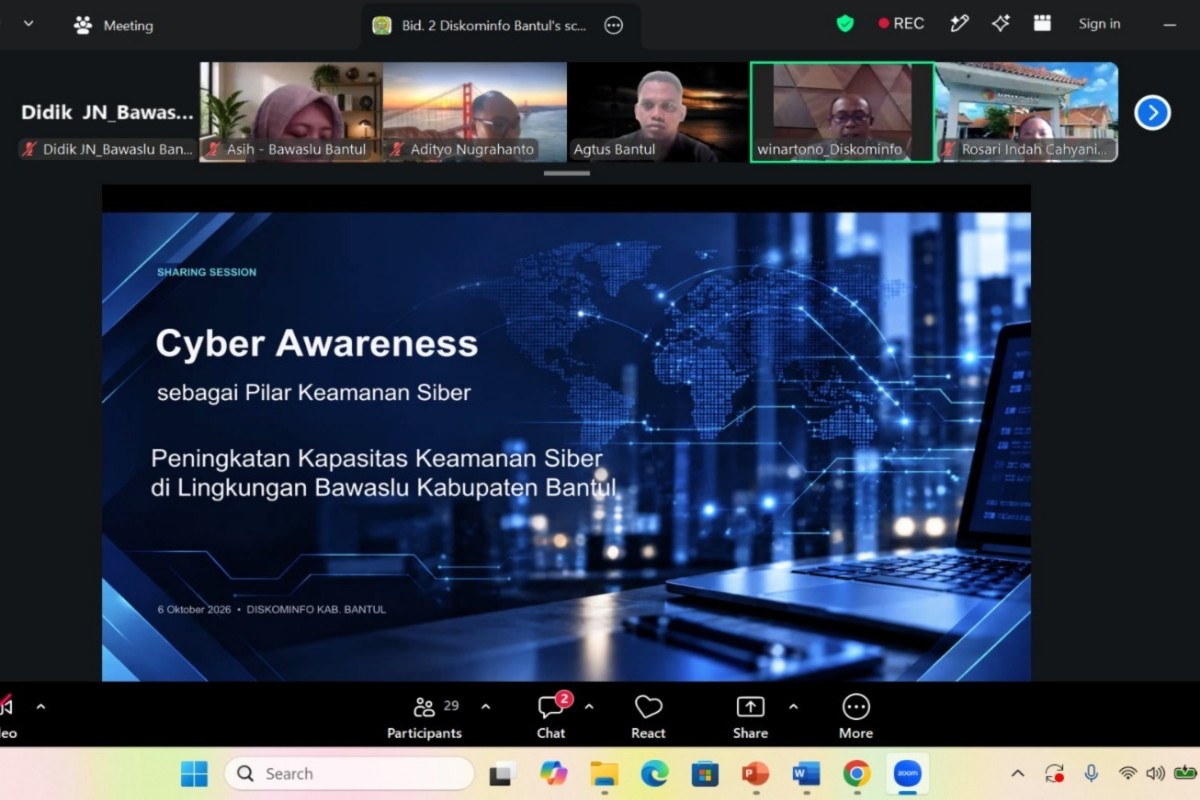1200x800 pixels.
Task: Click 'sebagai Pilar Keamanan Siber' subtitle
Action: 314,393
